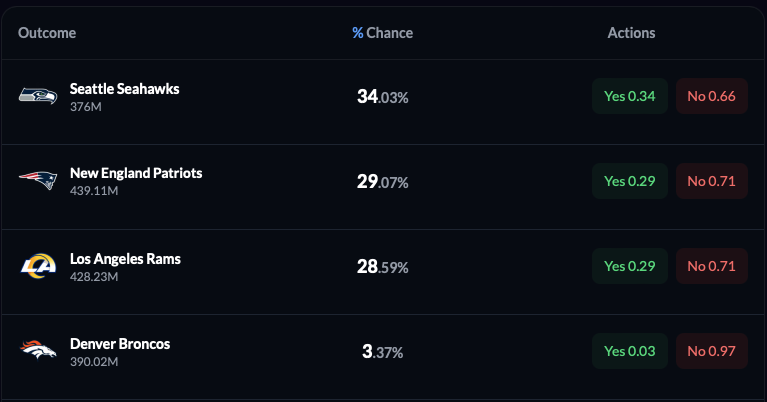This screenshot has width=767, height=402.
Task: Buy Yes 0.29 for New England Patriots
Action: [x=629, y=181]
